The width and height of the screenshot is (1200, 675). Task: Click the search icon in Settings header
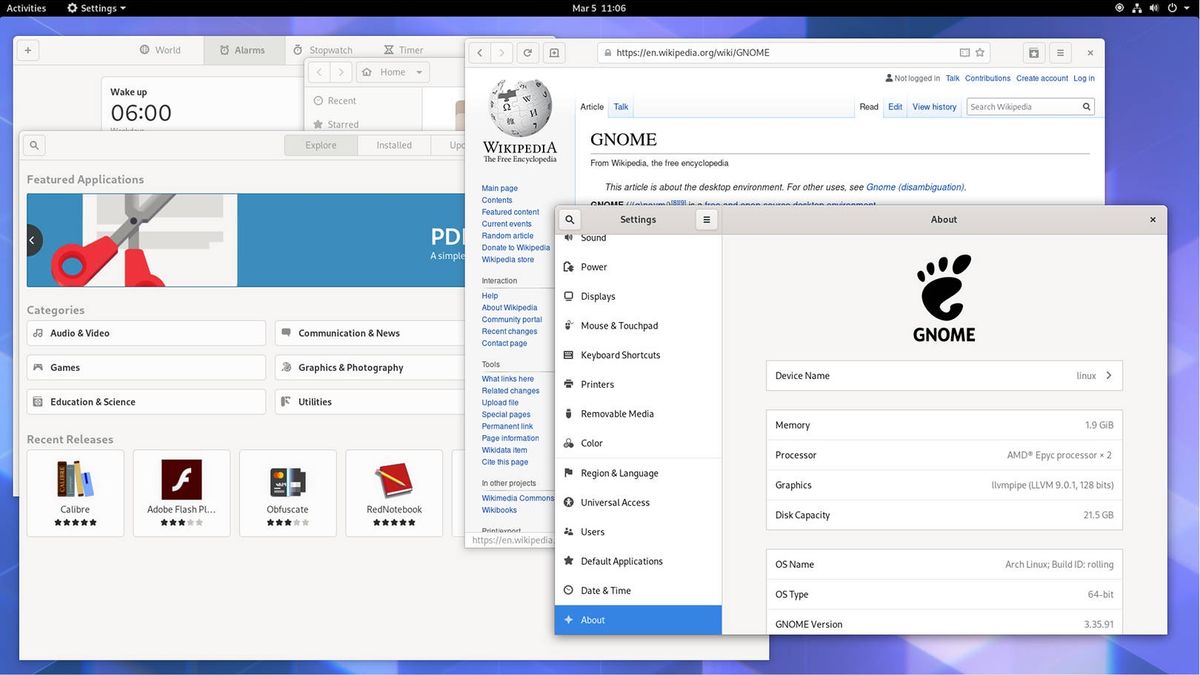tap(569, 220)
